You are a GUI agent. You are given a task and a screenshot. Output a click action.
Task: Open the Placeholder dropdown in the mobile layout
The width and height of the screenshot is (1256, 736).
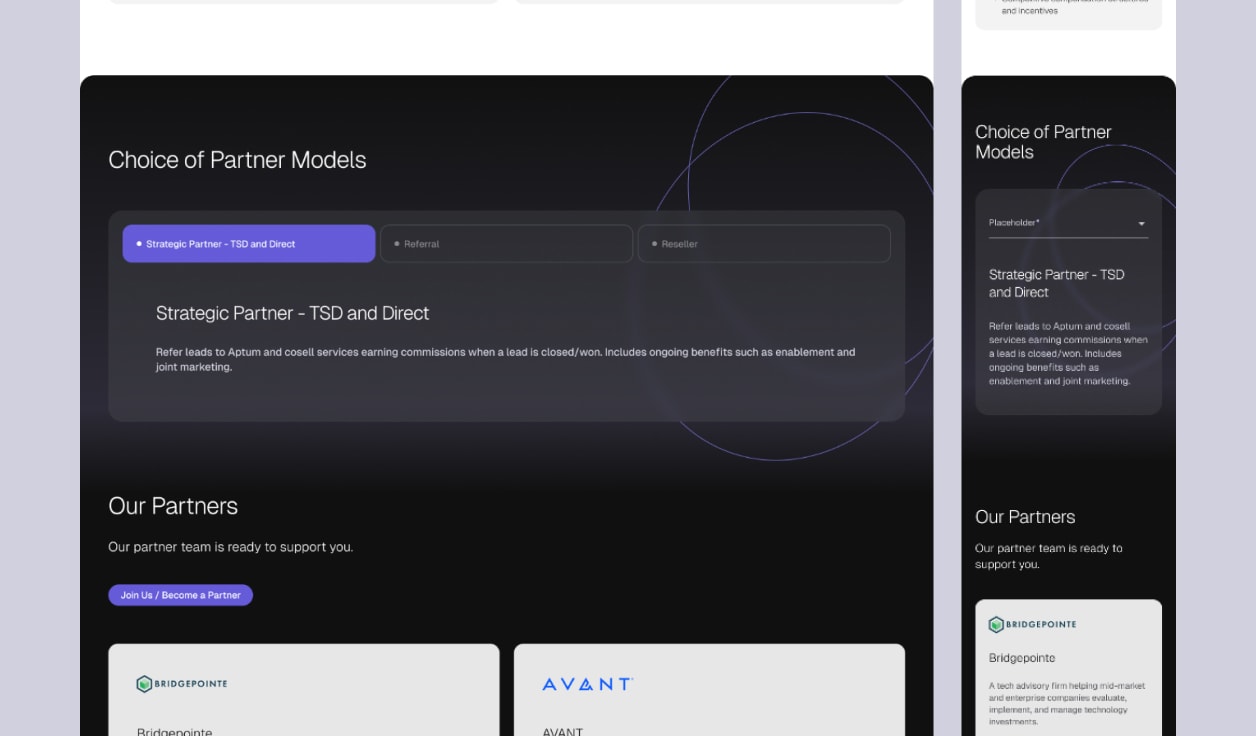coord(1068,223)
